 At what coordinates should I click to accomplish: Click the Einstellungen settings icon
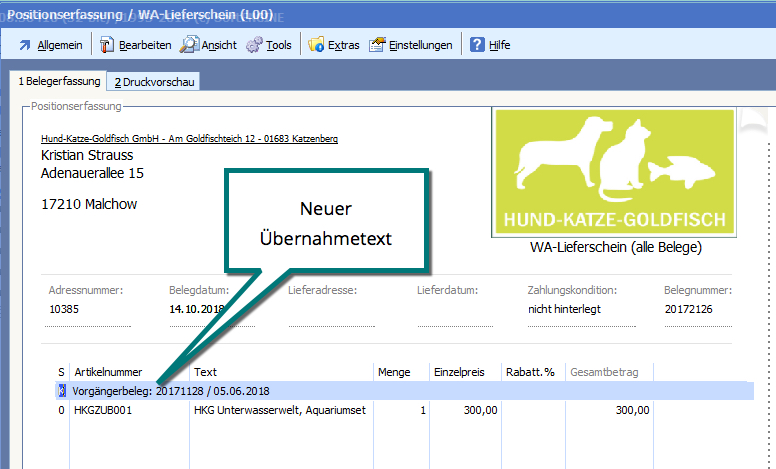(377, 45)
